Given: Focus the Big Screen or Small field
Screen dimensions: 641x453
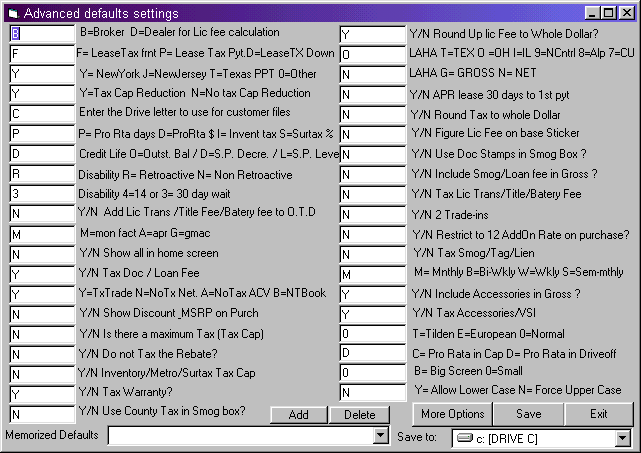Looking at the screenshot, I should coord(371,372).
